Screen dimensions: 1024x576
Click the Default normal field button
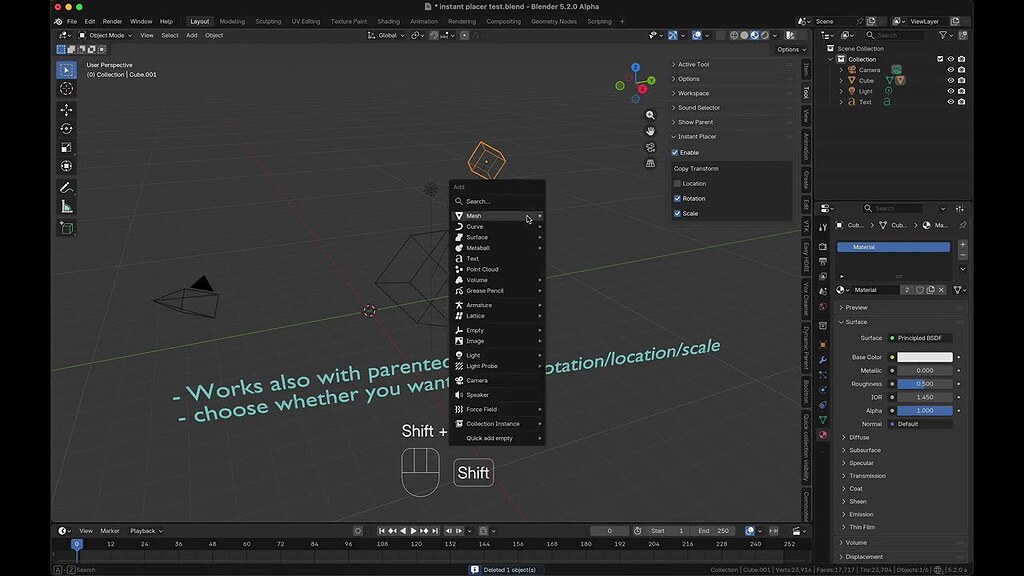(x=920, y=424)
